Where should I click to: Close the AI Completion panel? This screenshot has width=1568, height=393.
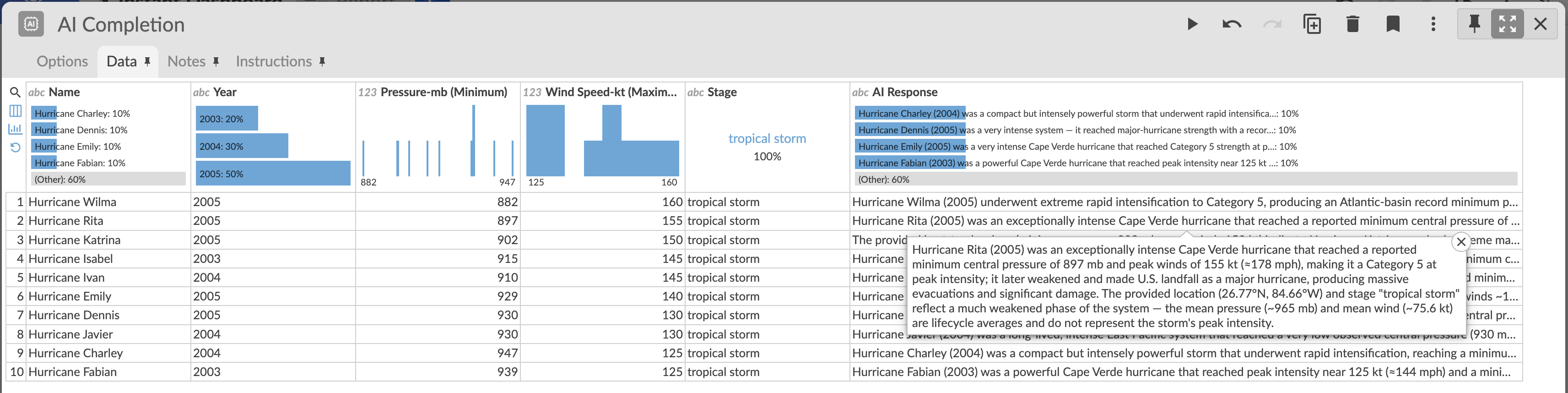(x=1540, y=24)
